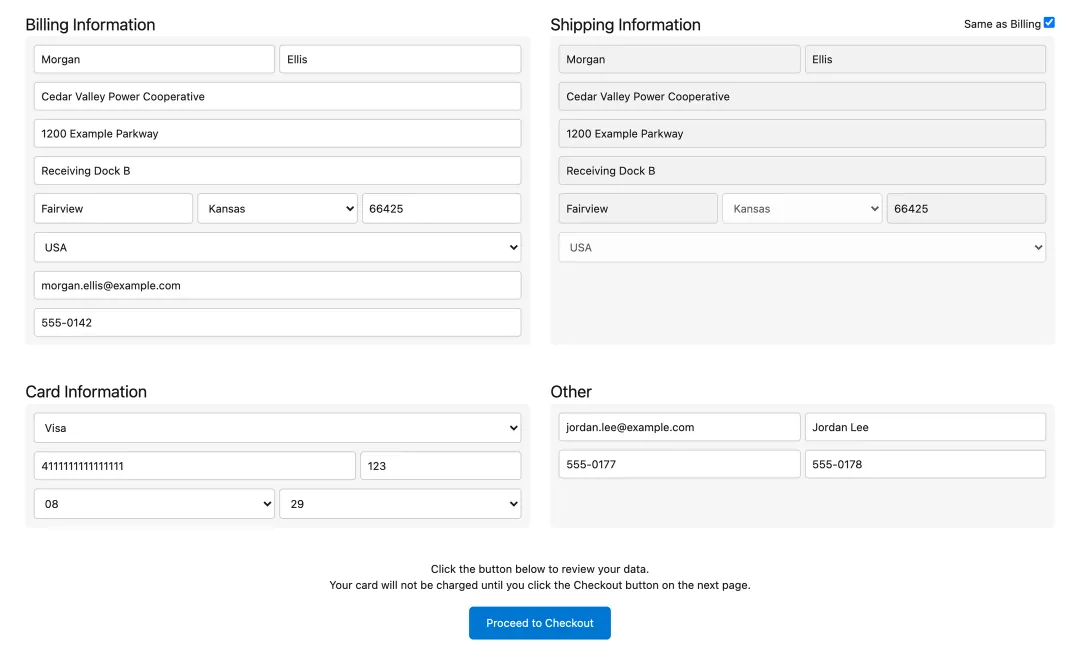Click the Other section heading
Viewport: 1080px width, 664px height.
pyautogui.click(x=571, y=392)
